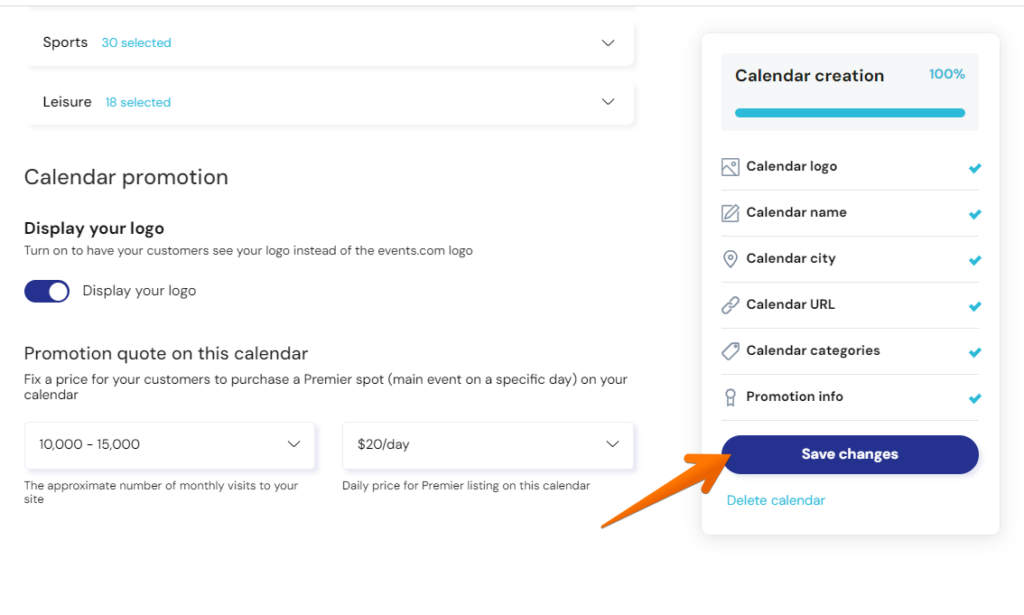The width and height of the screenshot is (1024, 615).
Task: Click the checkmark beside Calendar logo
Action: [974, 168]
